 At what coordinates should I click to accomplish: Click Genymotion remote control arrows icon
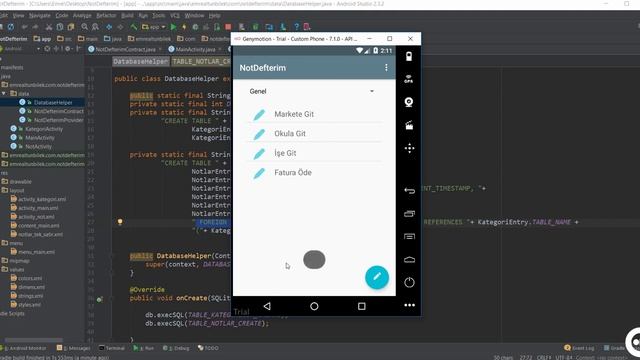point(409,148)
